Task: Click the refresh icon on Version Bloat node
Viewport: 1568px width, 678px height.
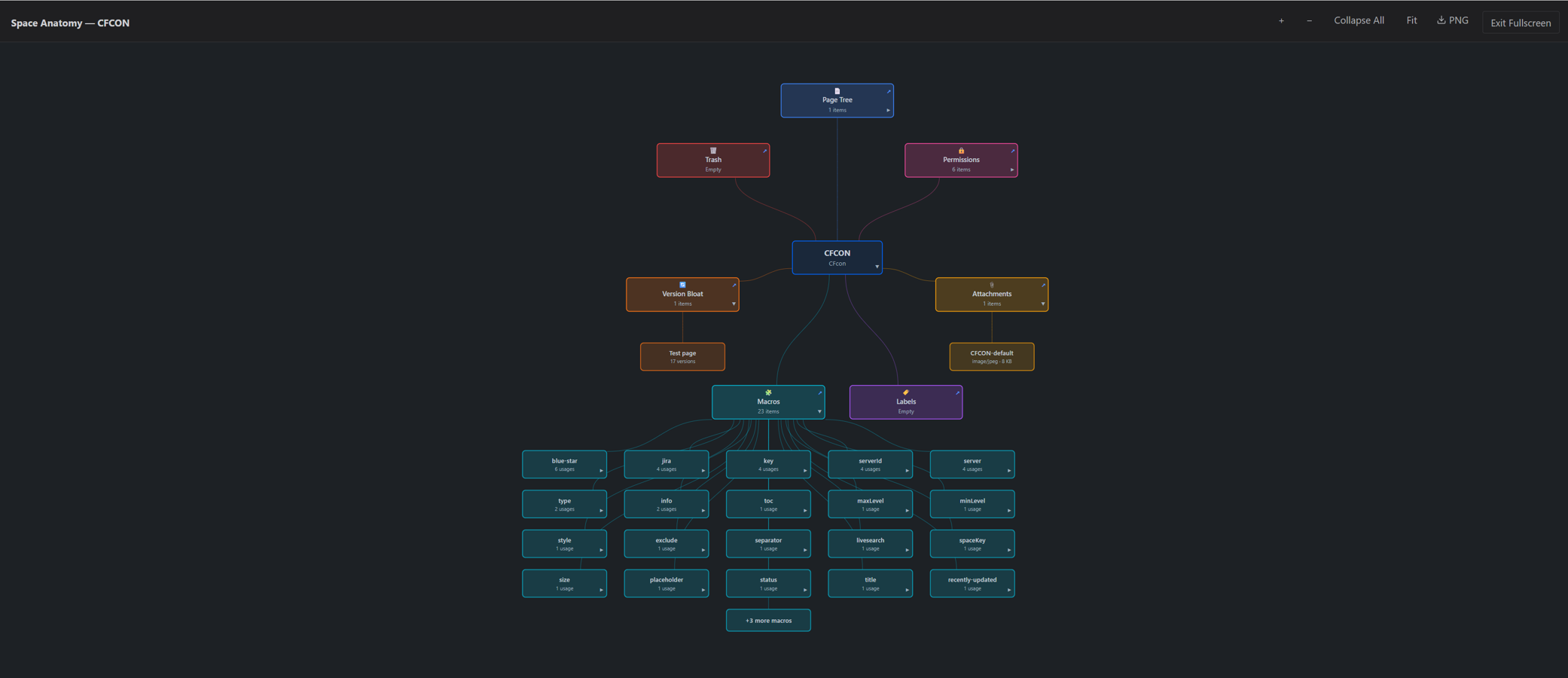Action: point(682,285)
